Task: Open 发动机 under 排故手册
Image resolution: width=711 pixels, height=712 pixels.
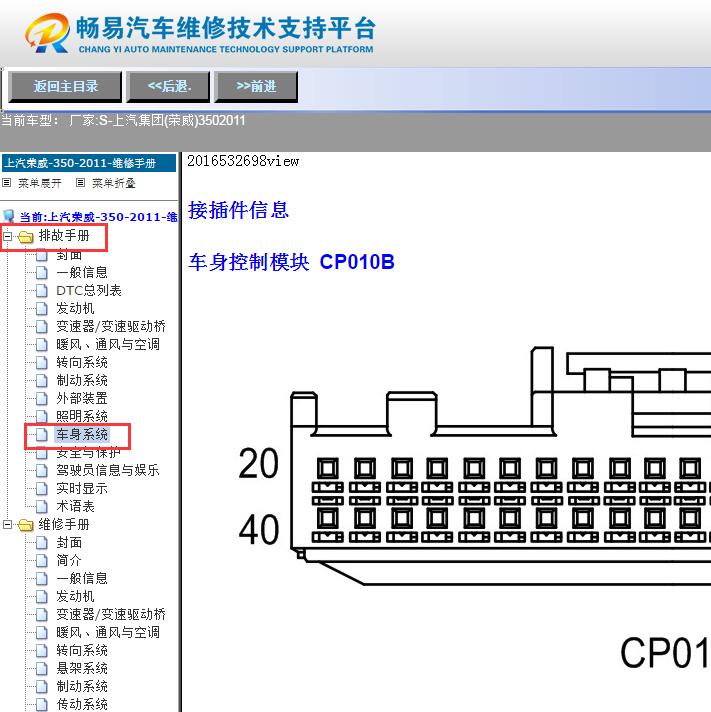Action: [x=75, y=308]
